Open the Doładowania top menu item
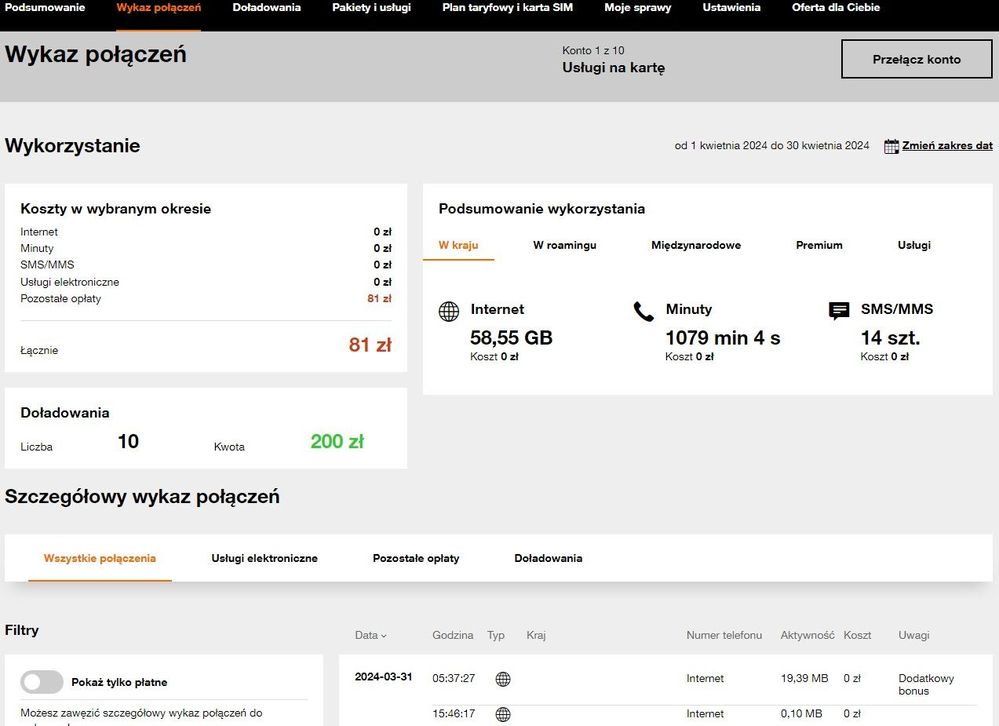This screenshot has width=999, height=726. tap(266, 8)
